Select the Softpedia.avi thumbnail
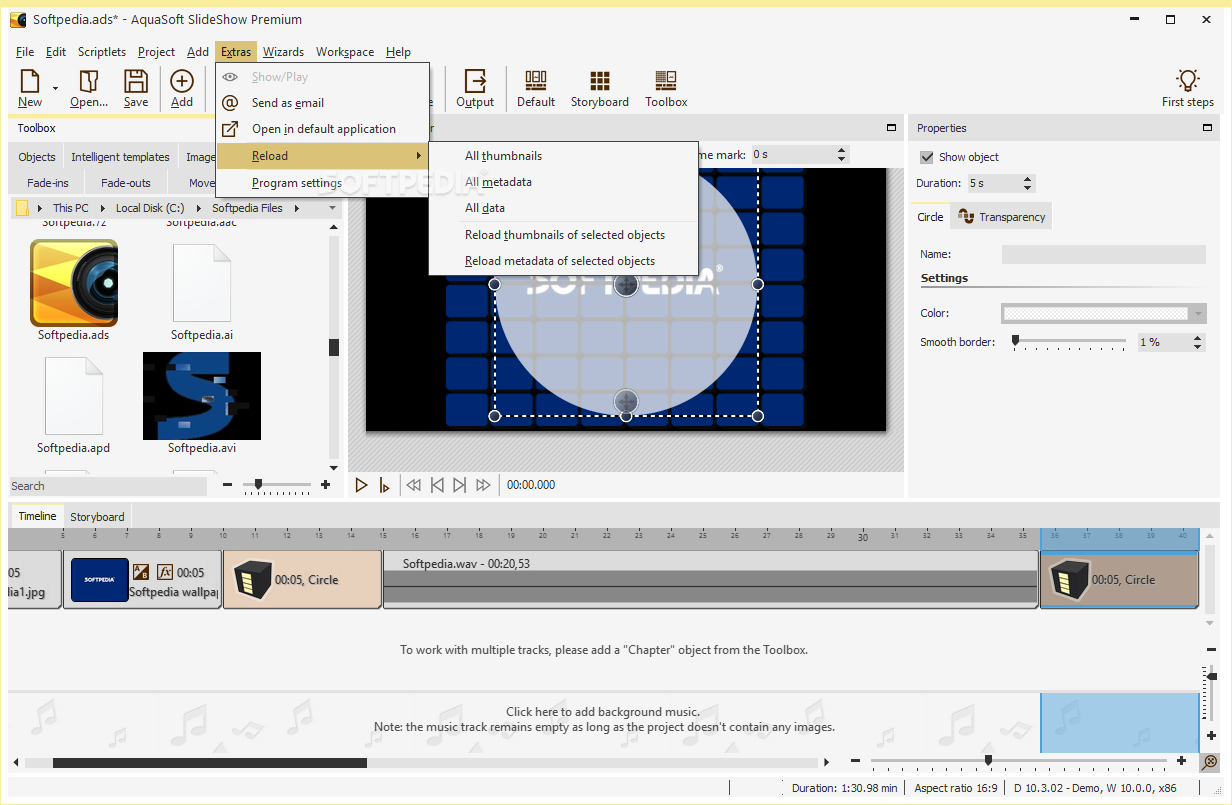 pyautogui.click(x=202, y=396)
